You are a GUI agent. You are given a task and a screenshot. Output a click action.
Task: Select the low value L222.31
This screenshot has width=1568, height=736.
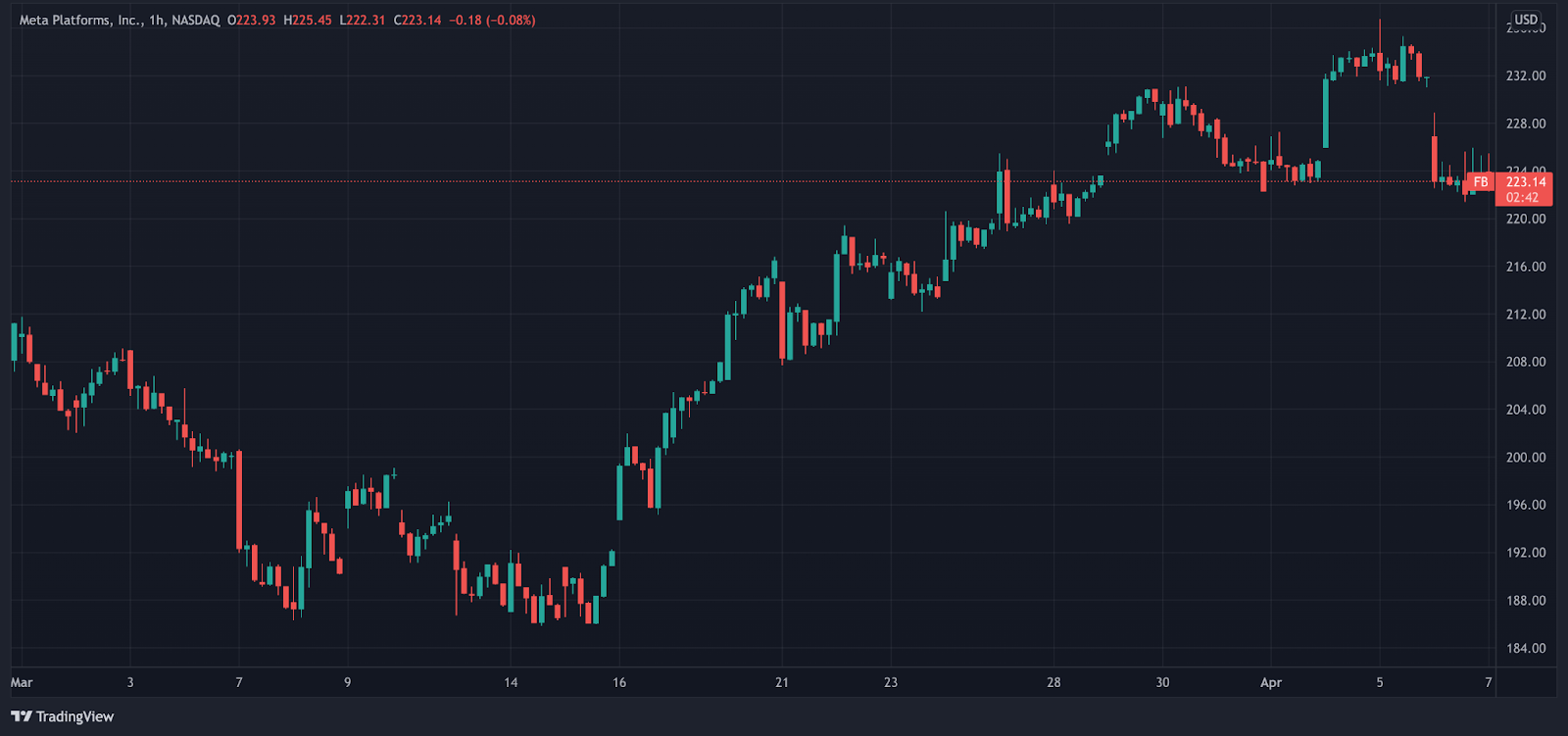pos(363,21)
